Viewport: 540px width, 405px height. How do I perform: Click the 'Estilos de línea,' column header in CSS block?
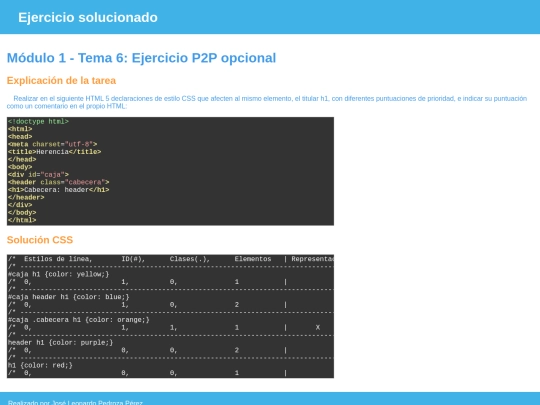pos(58,259)
